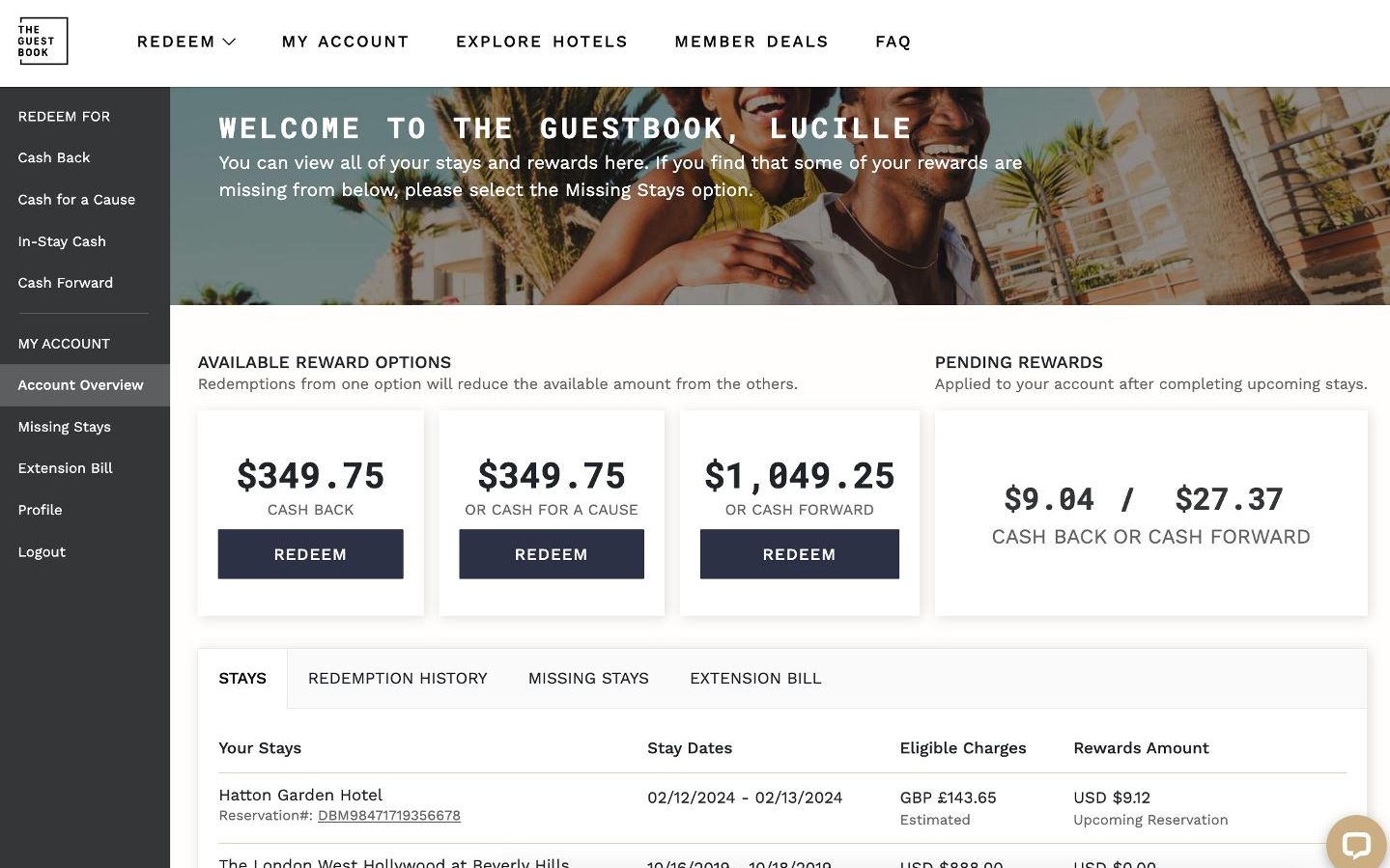Screen dimensions: 1390x868
Task: Select the Stays tab
Action: (x=242, y=678)
